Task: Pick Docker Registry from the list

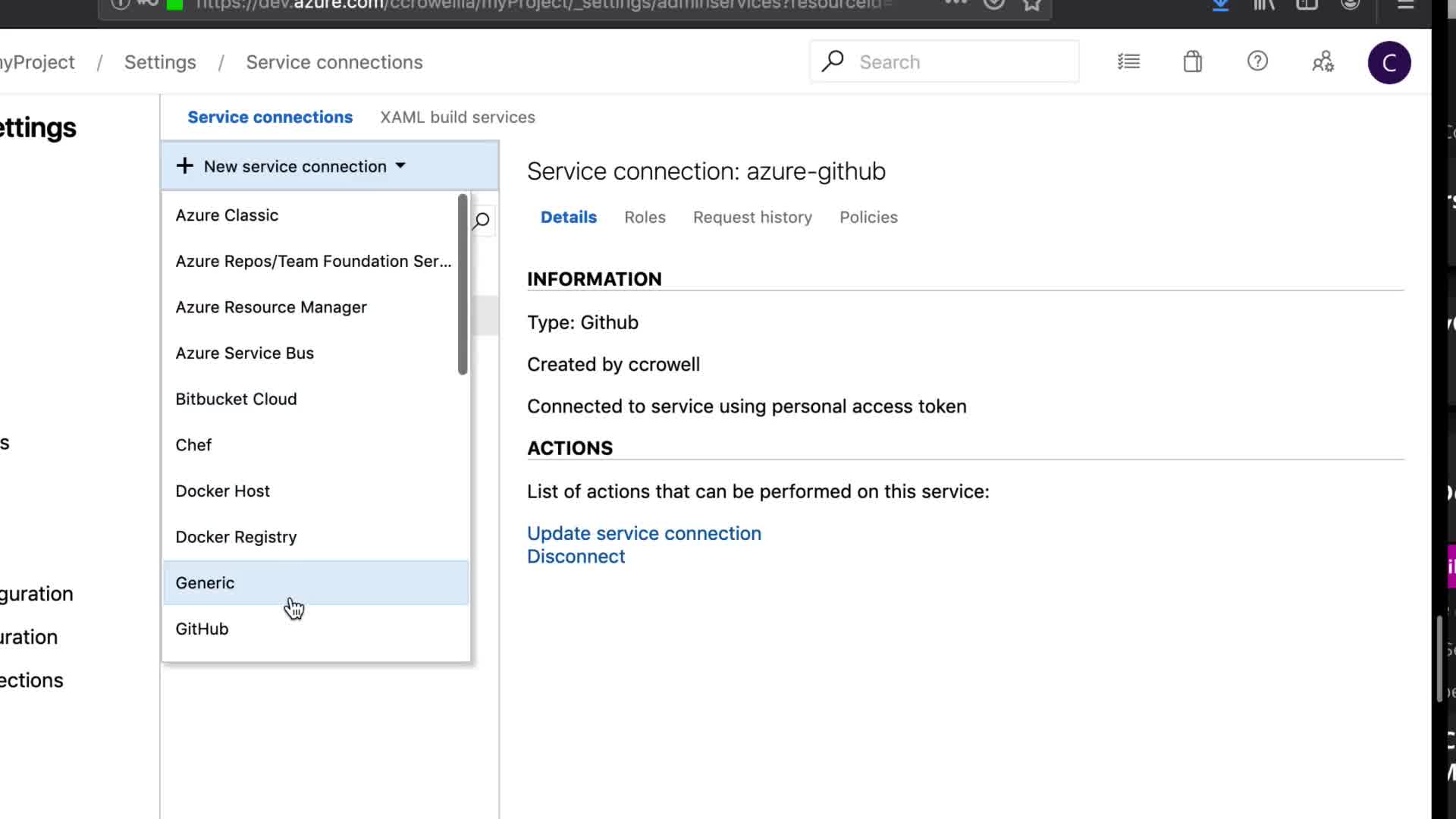Action: tap(236, 537)
